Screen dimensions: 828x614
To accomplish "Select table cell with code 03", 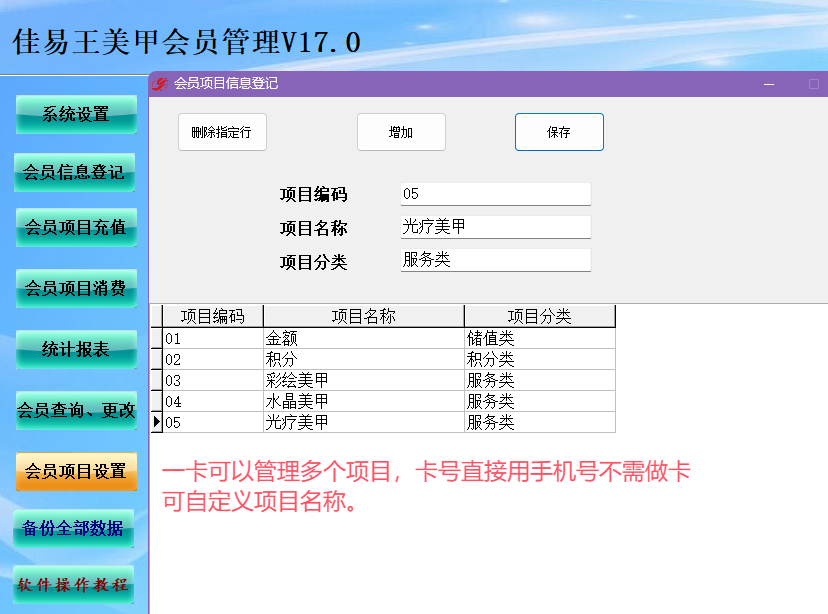I will click(x=213, y=381).
